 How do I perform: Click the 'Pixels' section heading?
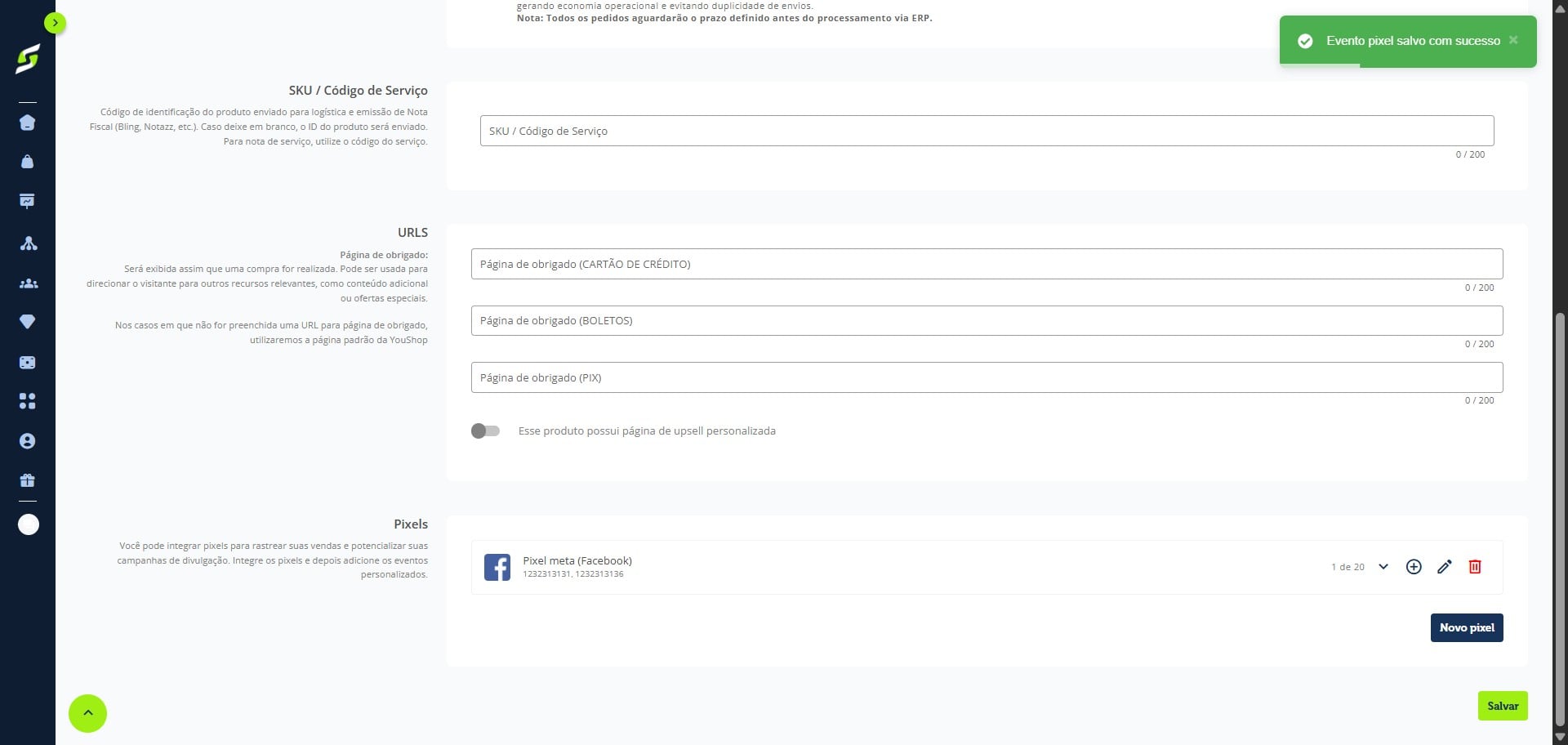[x=411, y=524]
